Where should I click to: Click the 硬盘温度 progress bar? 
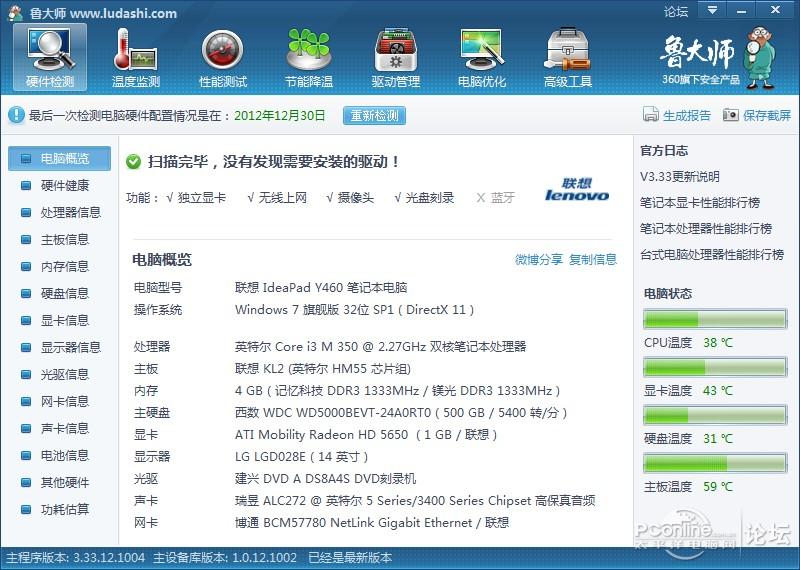(x=715, y=415)
